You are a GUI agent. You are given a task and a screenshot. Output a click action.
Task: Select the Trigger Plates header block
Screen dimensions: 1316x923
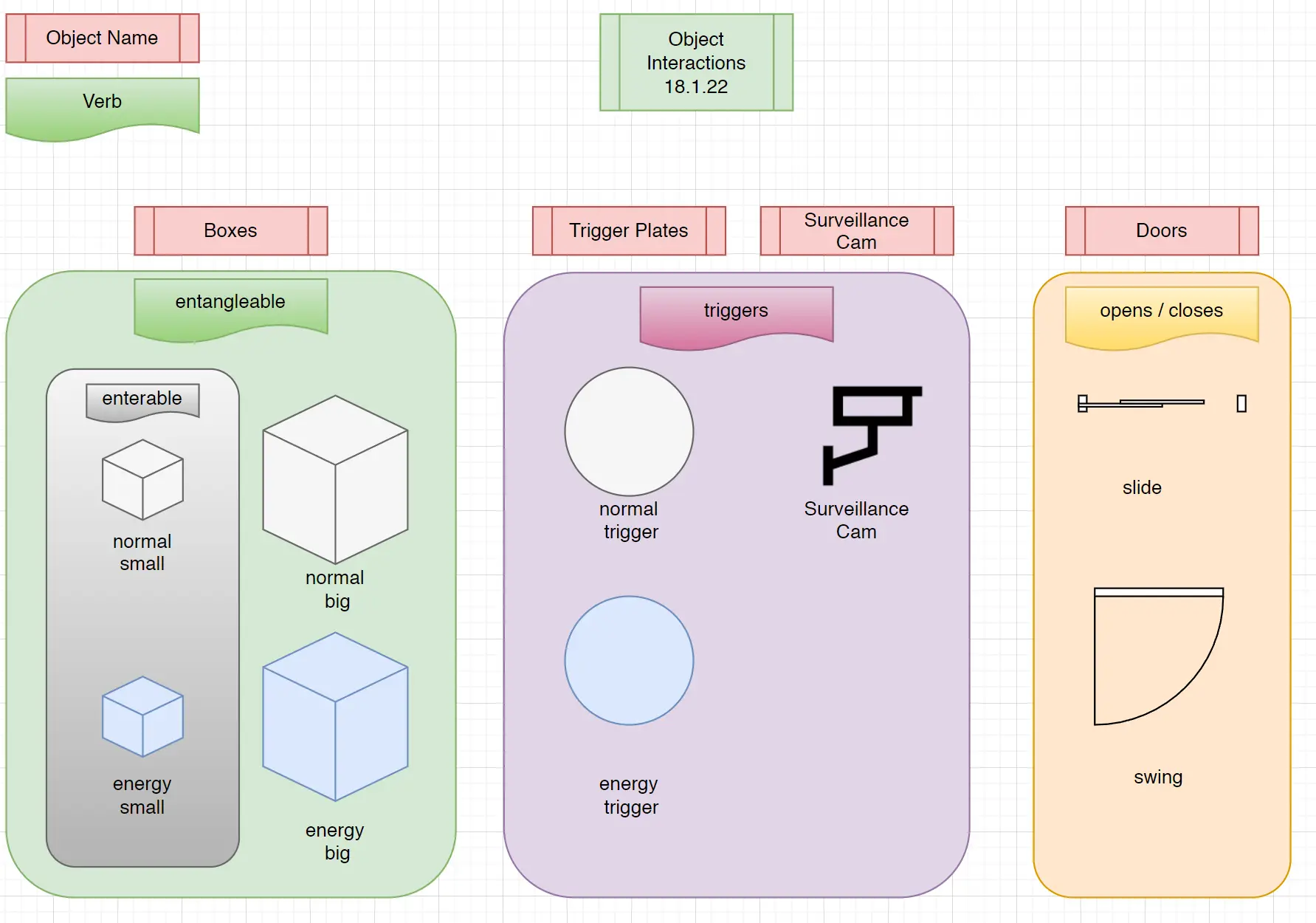pyautogui.click(x=629, y=230)
